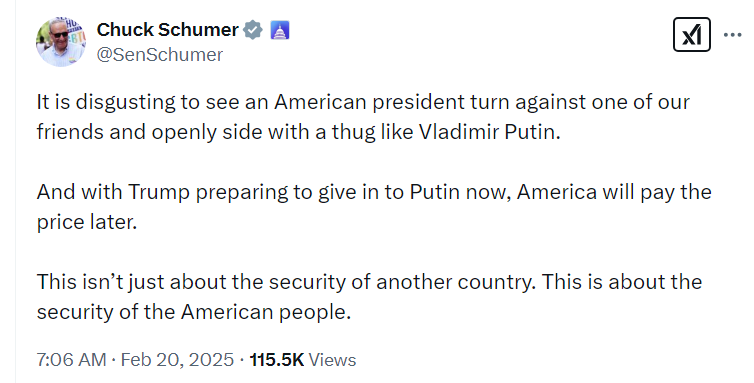Click the name 'Vladimir Putin' in post
The height and width of the screenshot is (383, 754).
pos(490,132)
